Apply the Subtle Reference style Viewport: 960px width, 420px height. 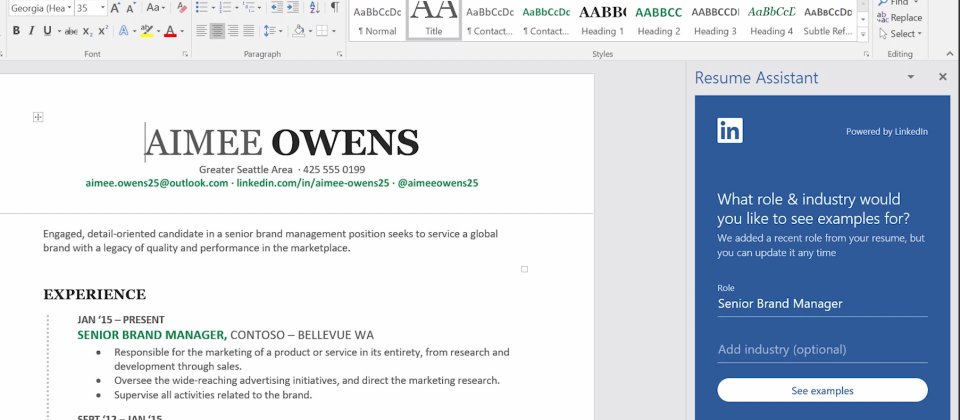tap(828, 20)
